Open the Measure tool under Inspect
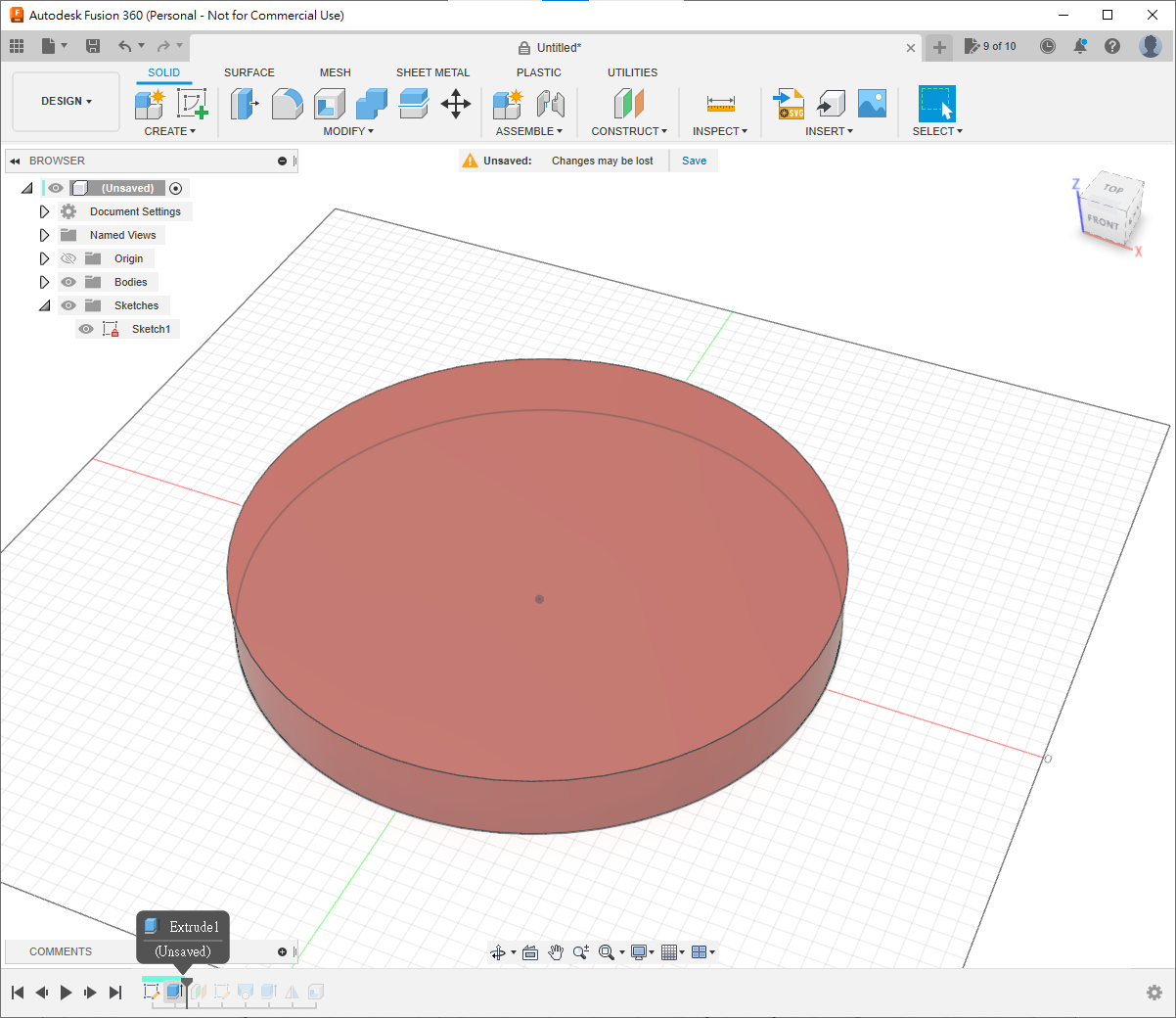 pyautogui.click(x=720, y=103)
